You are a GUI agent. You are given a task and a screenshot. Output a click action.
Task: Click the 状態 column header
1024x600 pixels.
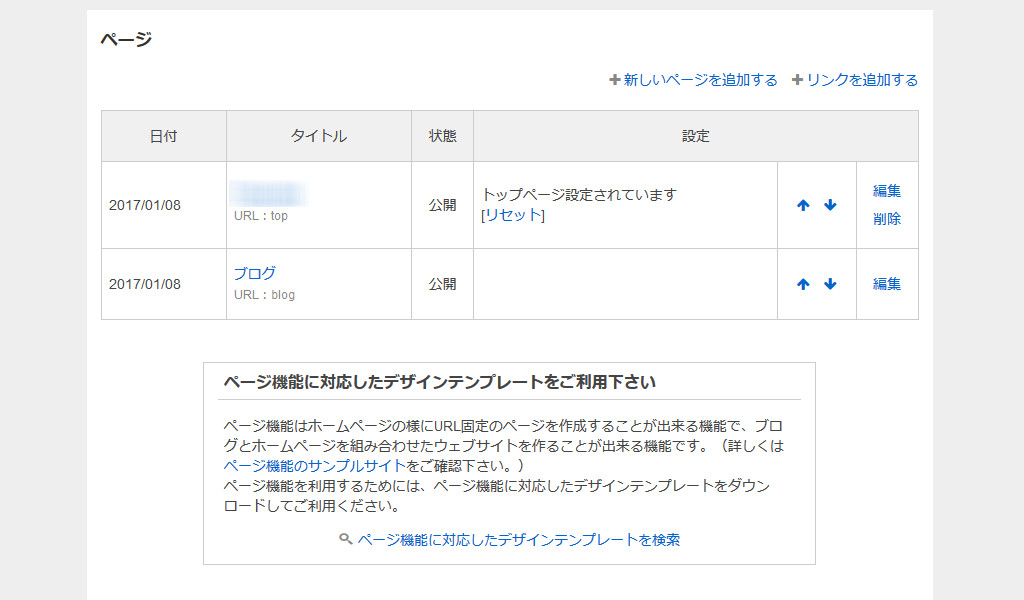(x=442, y=136)
